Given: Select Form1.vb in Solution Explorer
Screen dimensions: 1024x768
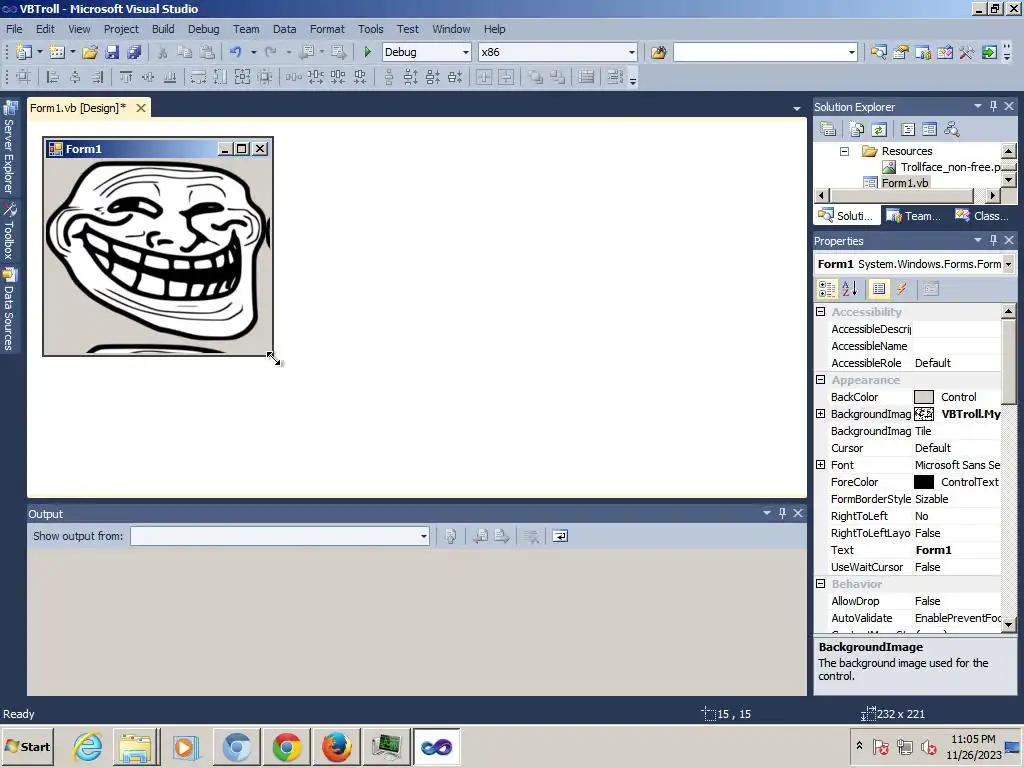Looking at the screenshot, I should pyautogui.click(x=904, y=183).
